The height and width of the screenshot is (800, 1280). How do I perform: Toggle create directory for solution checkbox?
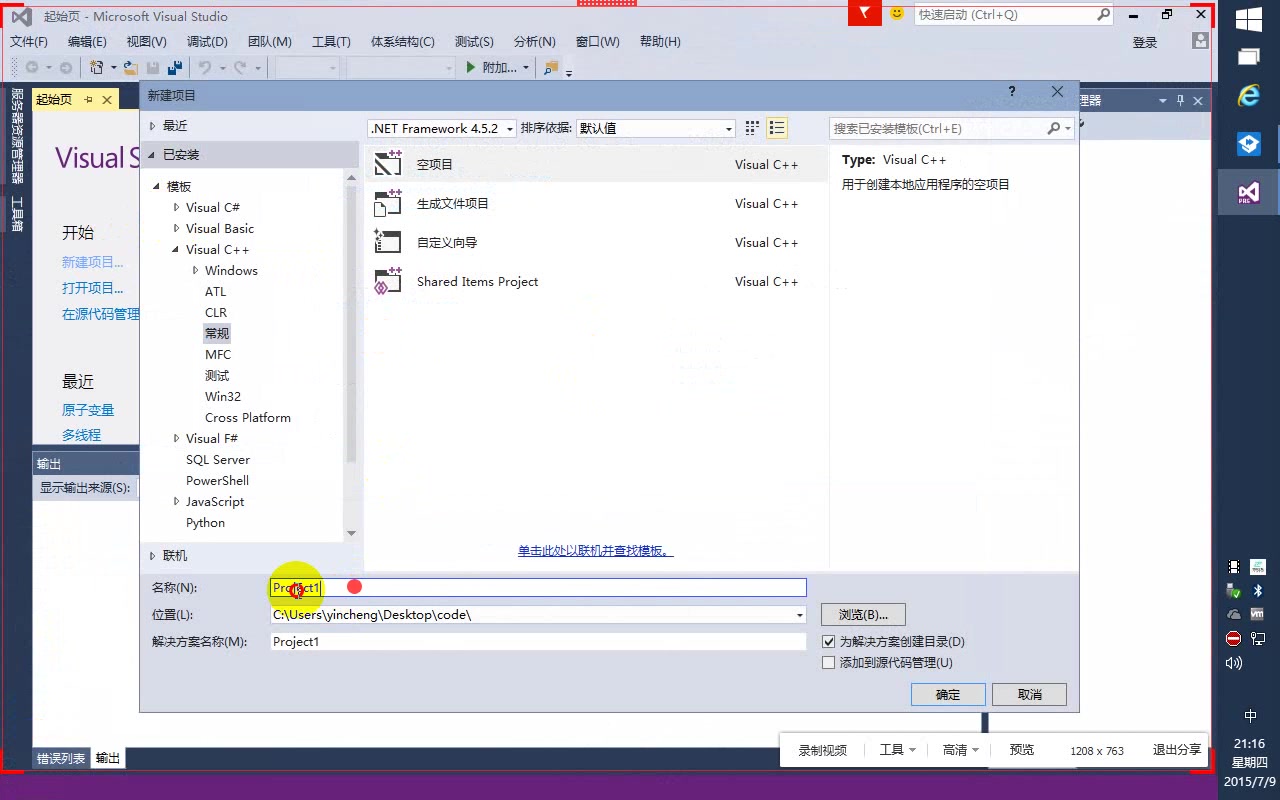point(828,641)
